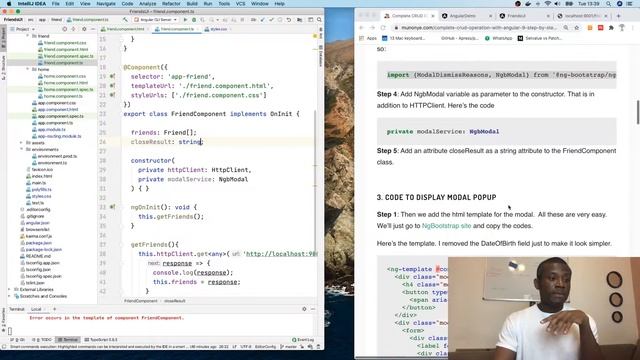Click the Chrome page vertical scrollbar
This screenshot has height=360, width=640.
(x=638, y=111)
